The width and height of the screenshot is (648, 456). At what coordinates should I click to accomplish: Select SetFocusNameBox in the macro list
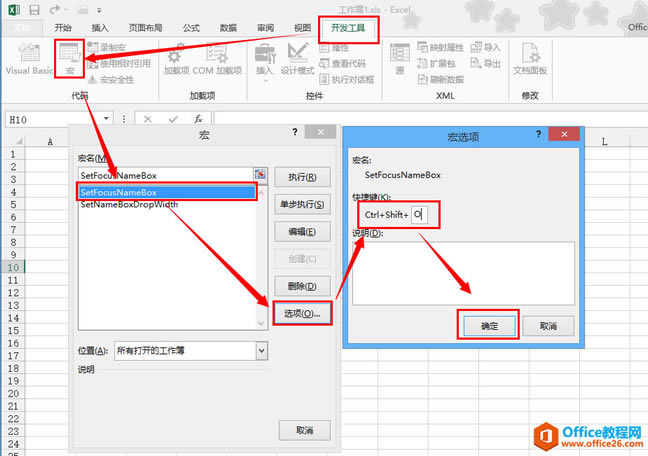click(167, 192)
